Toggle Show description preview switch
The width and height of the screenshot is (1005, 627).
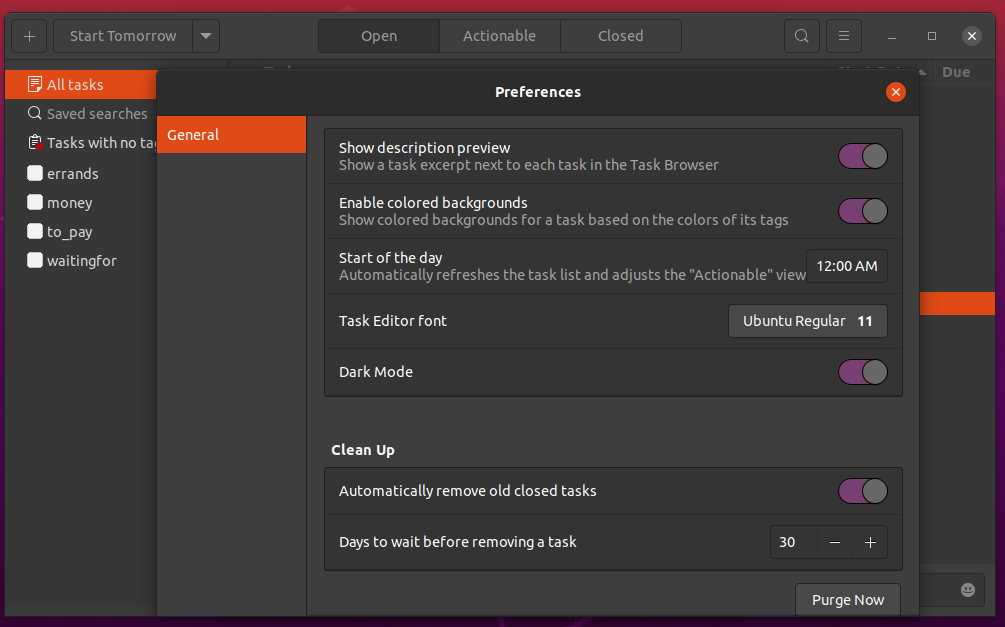click(862, 156)
